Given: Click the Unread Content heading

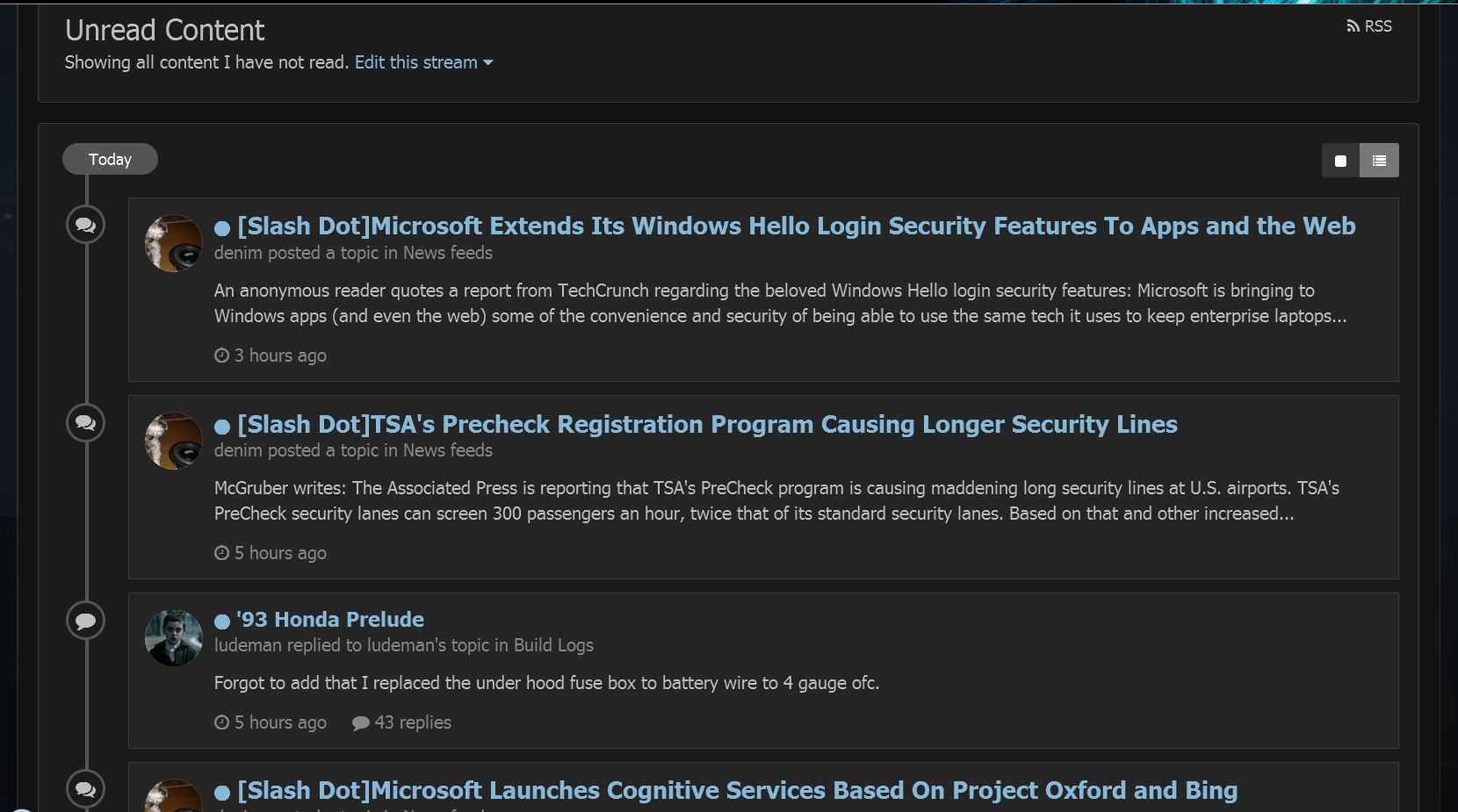Looking at the screenshot, I should pos(164,31).
